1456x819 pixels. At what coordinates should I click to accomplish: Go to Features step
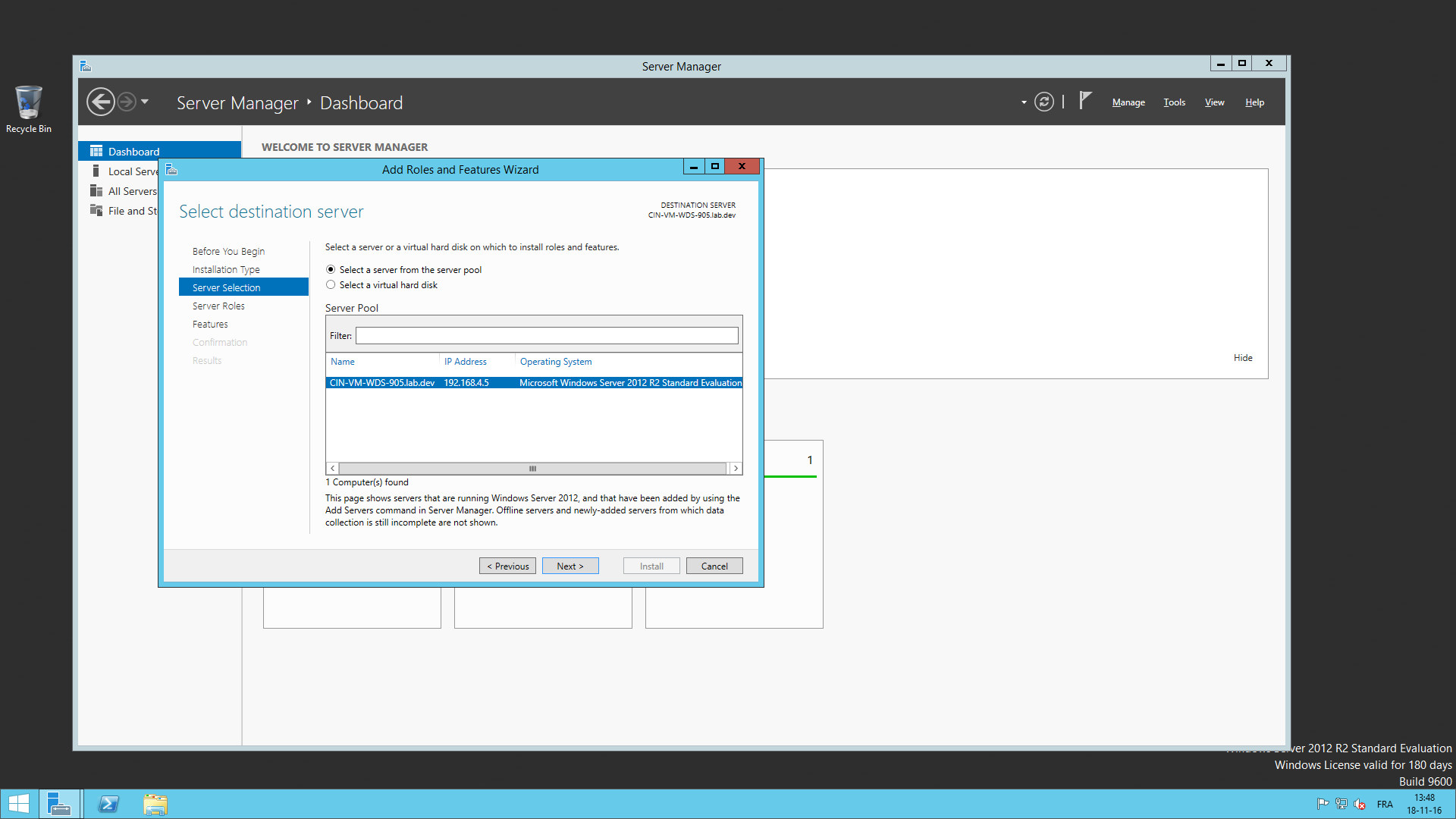point(210,324)
